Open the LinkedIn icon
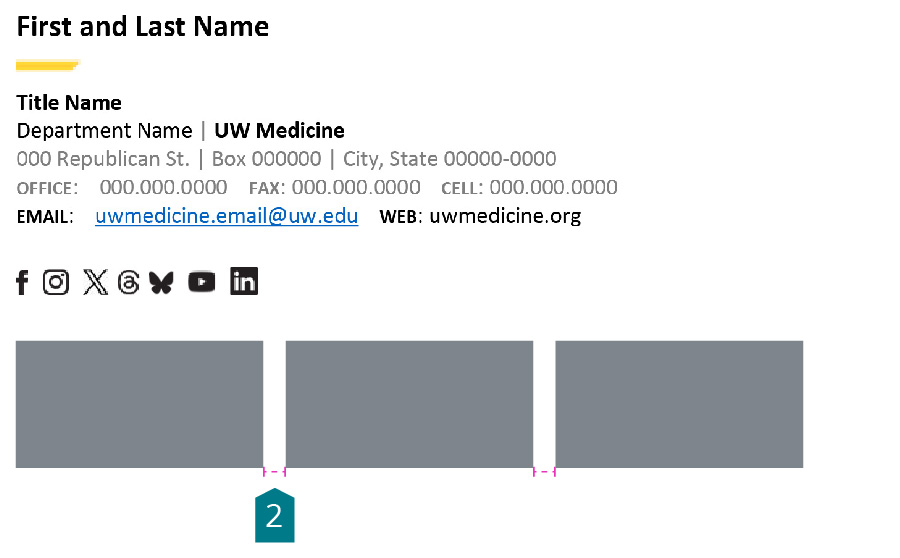This screenshot has height=558, width=900. pyautogui.click(x=244, y=282)
